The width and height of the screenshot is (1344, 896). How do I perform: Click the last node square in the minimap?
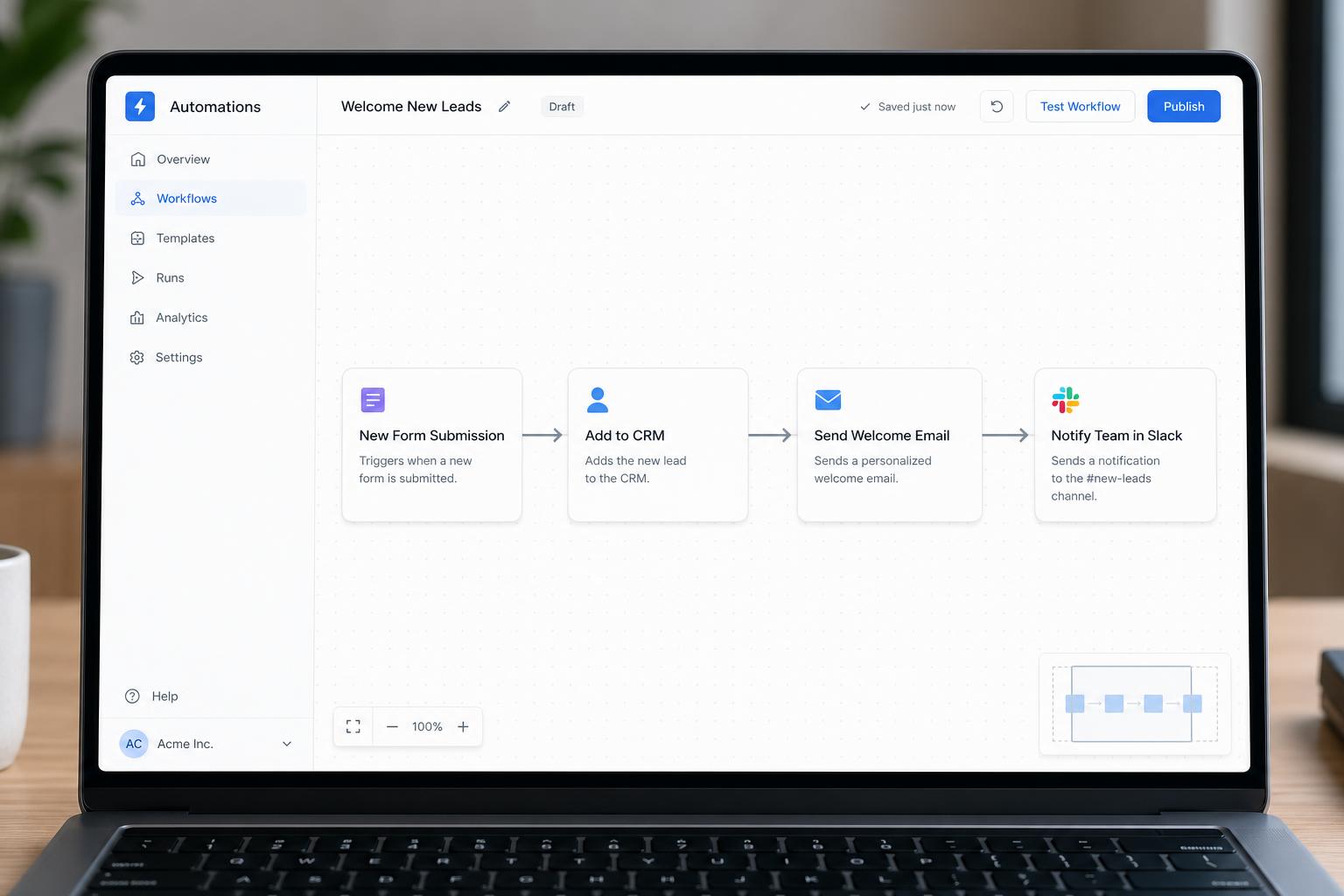[x=1192, y=703]
